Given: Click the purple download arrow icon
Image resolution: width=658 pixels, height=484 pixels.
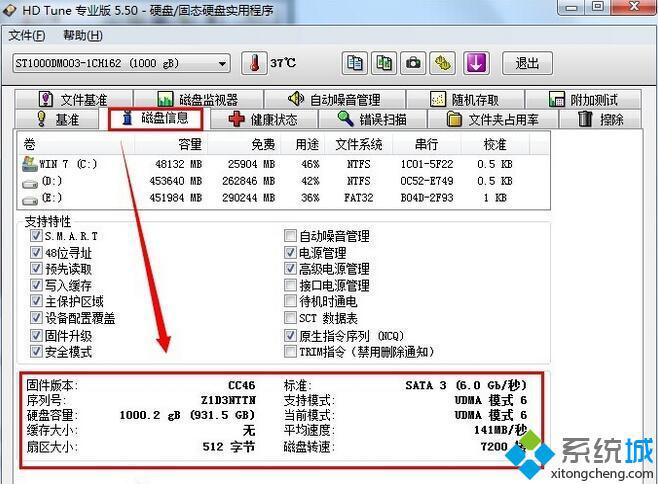Looking at the screenshot, I should (x=476, y=63).
